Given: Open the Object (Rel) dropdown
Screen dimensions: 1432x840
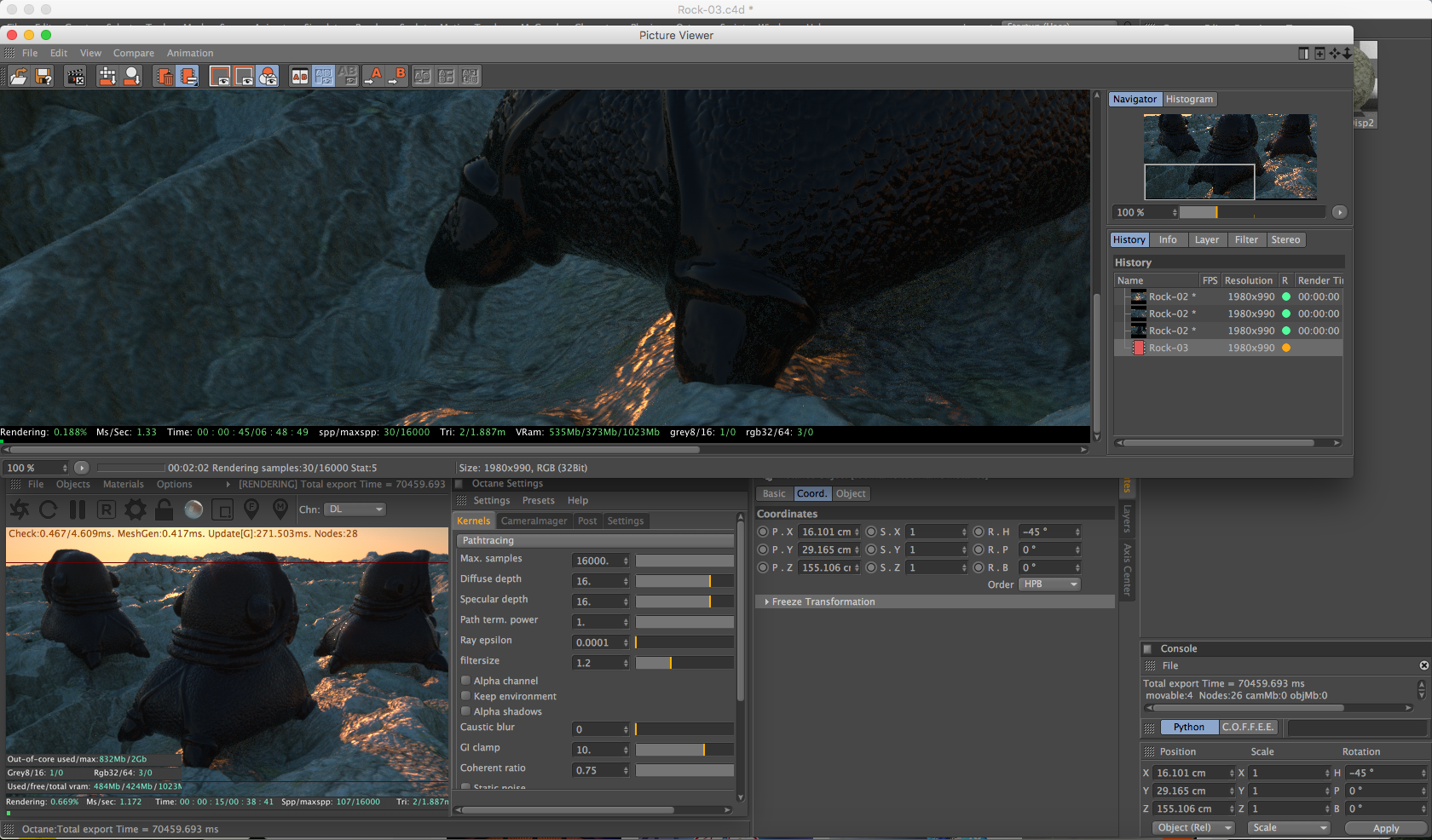Looking at the screenshot, I should (x=1193, y=828).
